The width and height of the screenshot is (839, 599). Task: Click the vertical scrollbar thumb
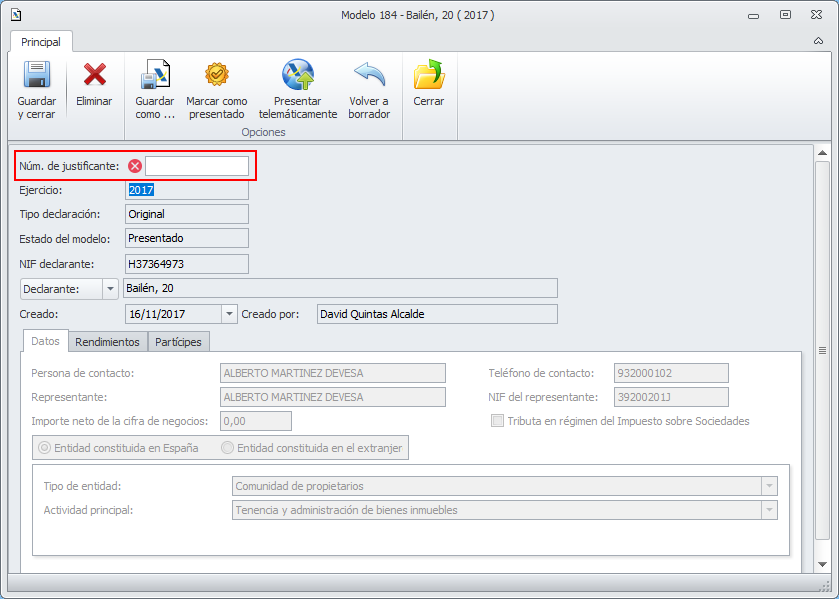coord(822,351)
